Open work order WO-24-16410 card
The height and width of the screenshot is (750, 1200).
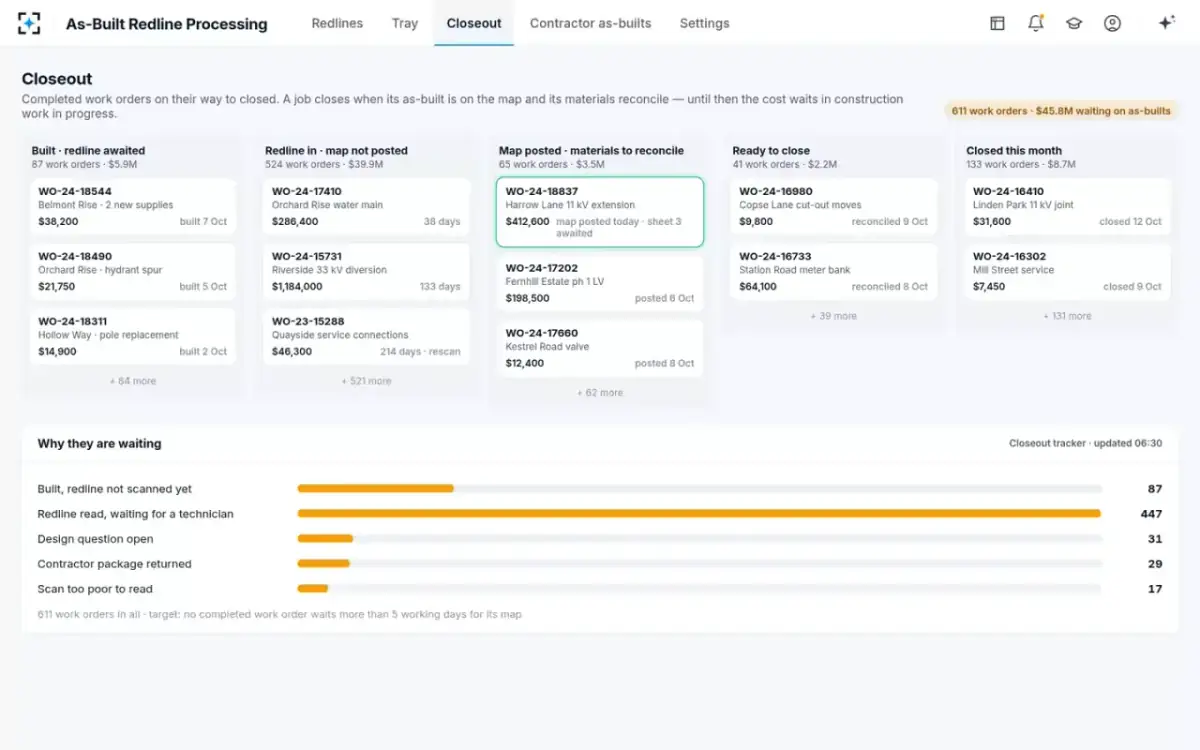click(x=1067, y=206)
